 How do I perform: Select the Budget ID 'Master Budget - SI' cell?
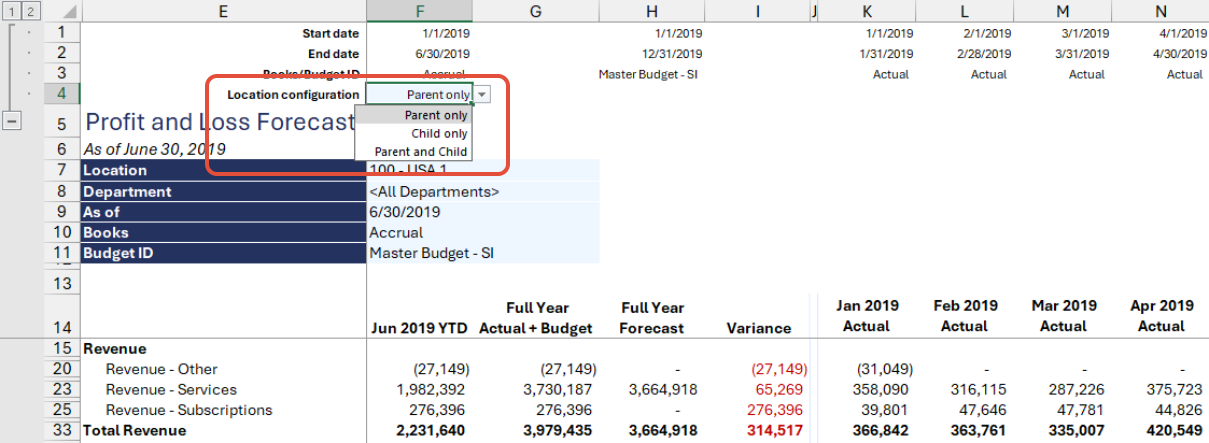click(x=484, y=253)
